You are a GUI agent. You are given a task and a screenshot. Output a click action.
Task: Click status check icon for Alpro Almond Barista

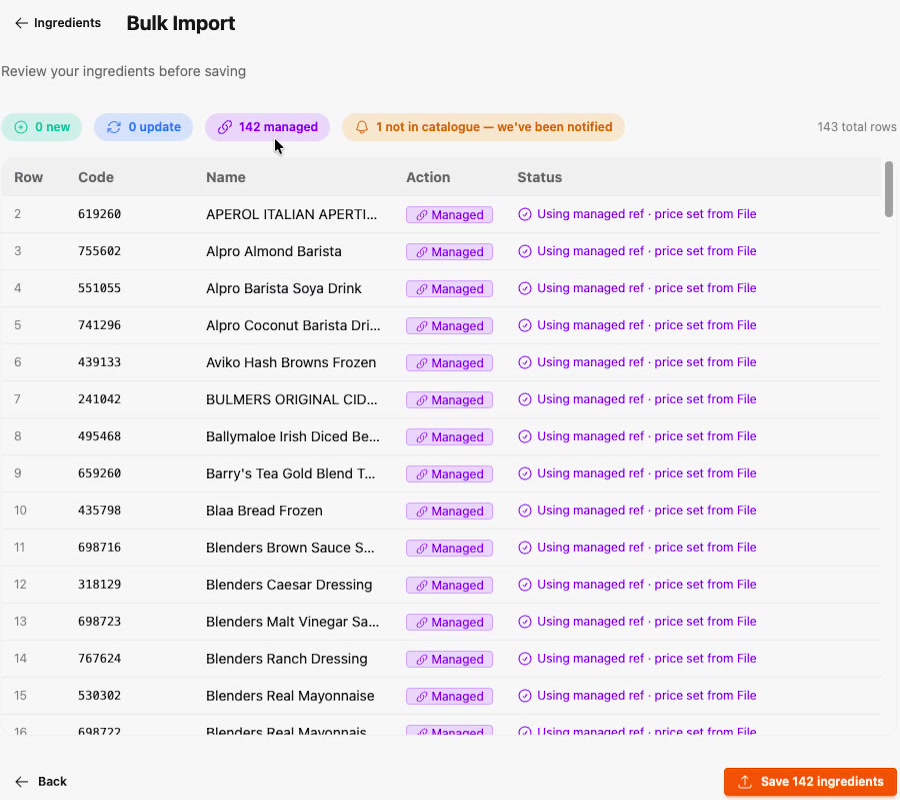point(525,251)
